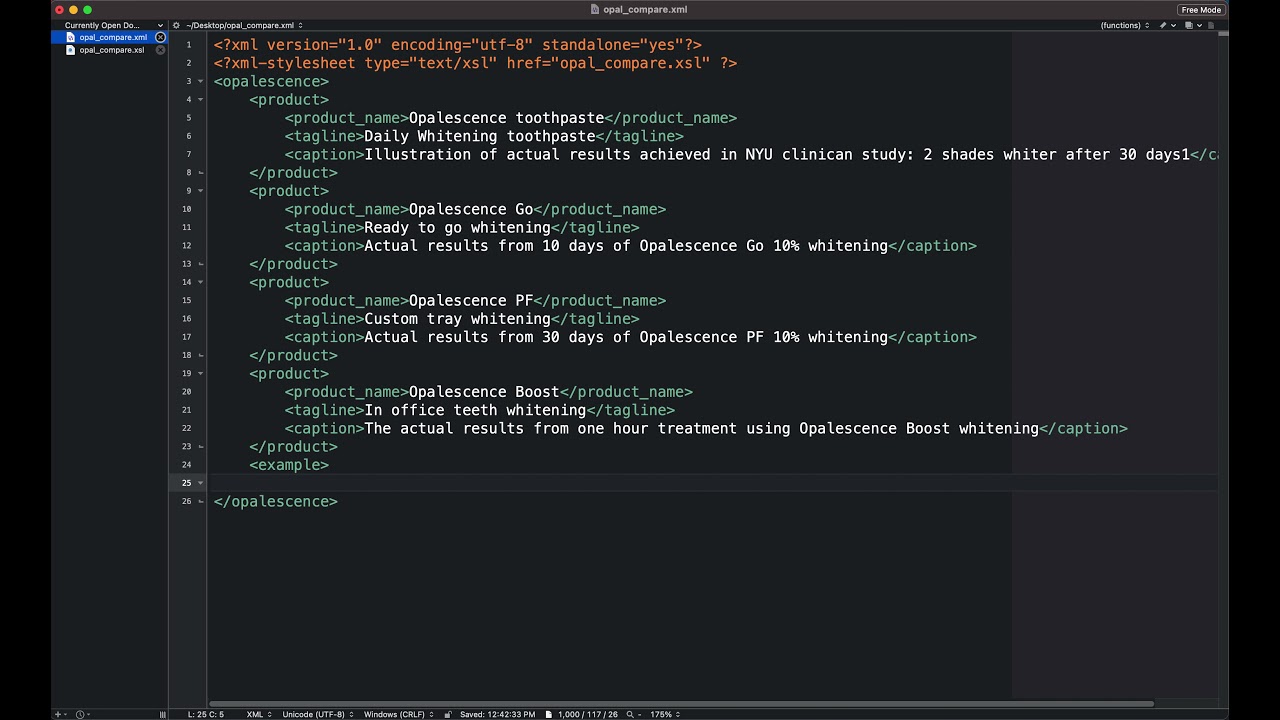
Task: Open the 175% zoom level menu
Action: click(x=665, y=714)
